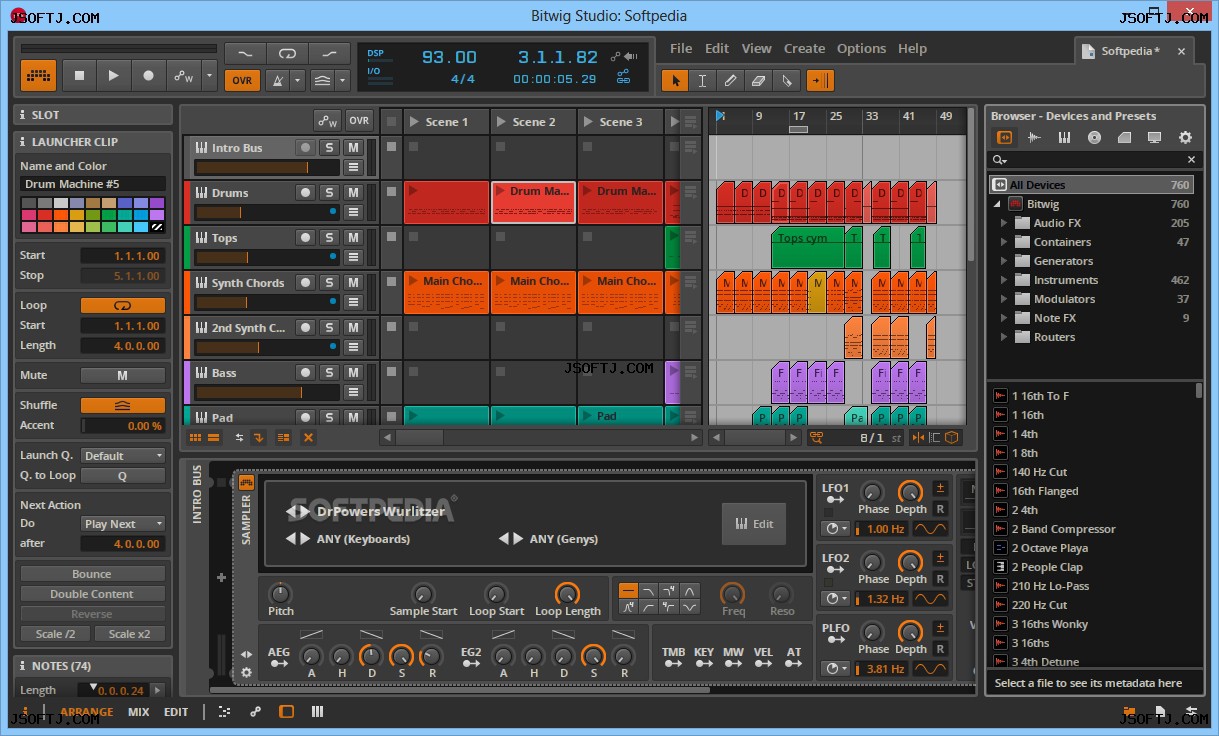Toggle the clip Loop button
This screenshot has width=1219, height=736.
pos(123,305)
